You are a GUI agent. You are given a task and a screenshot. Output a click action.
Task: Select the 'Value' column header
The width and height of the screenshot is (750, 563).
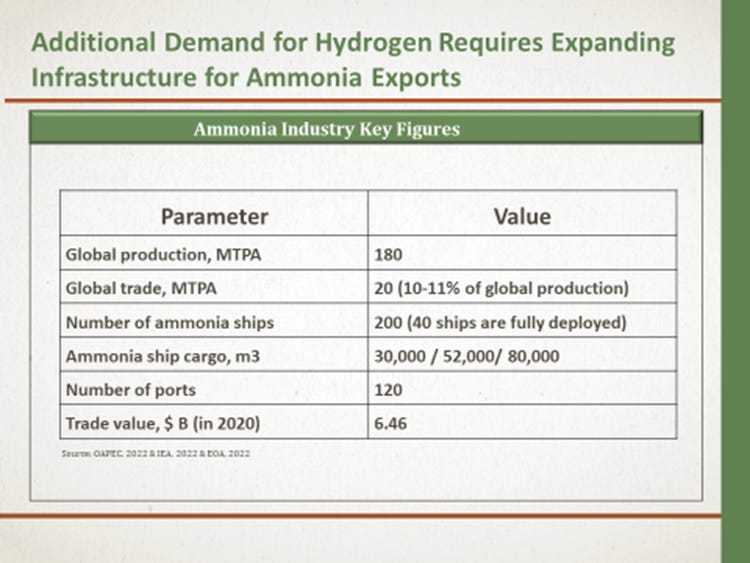point(522,213)
